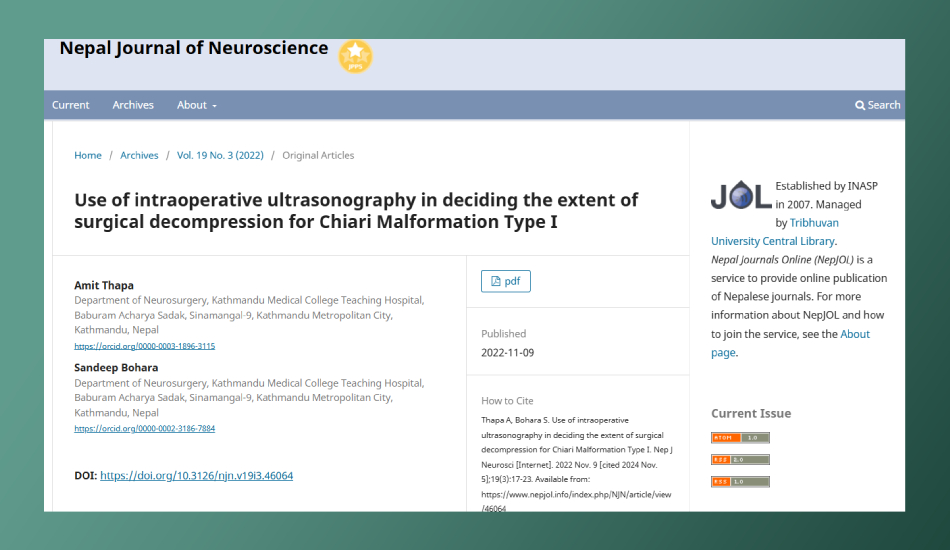The width and height of the screenshot is (950, 550).
Task: Click the JOL logo in sidebar
Action: coord(740,195)
